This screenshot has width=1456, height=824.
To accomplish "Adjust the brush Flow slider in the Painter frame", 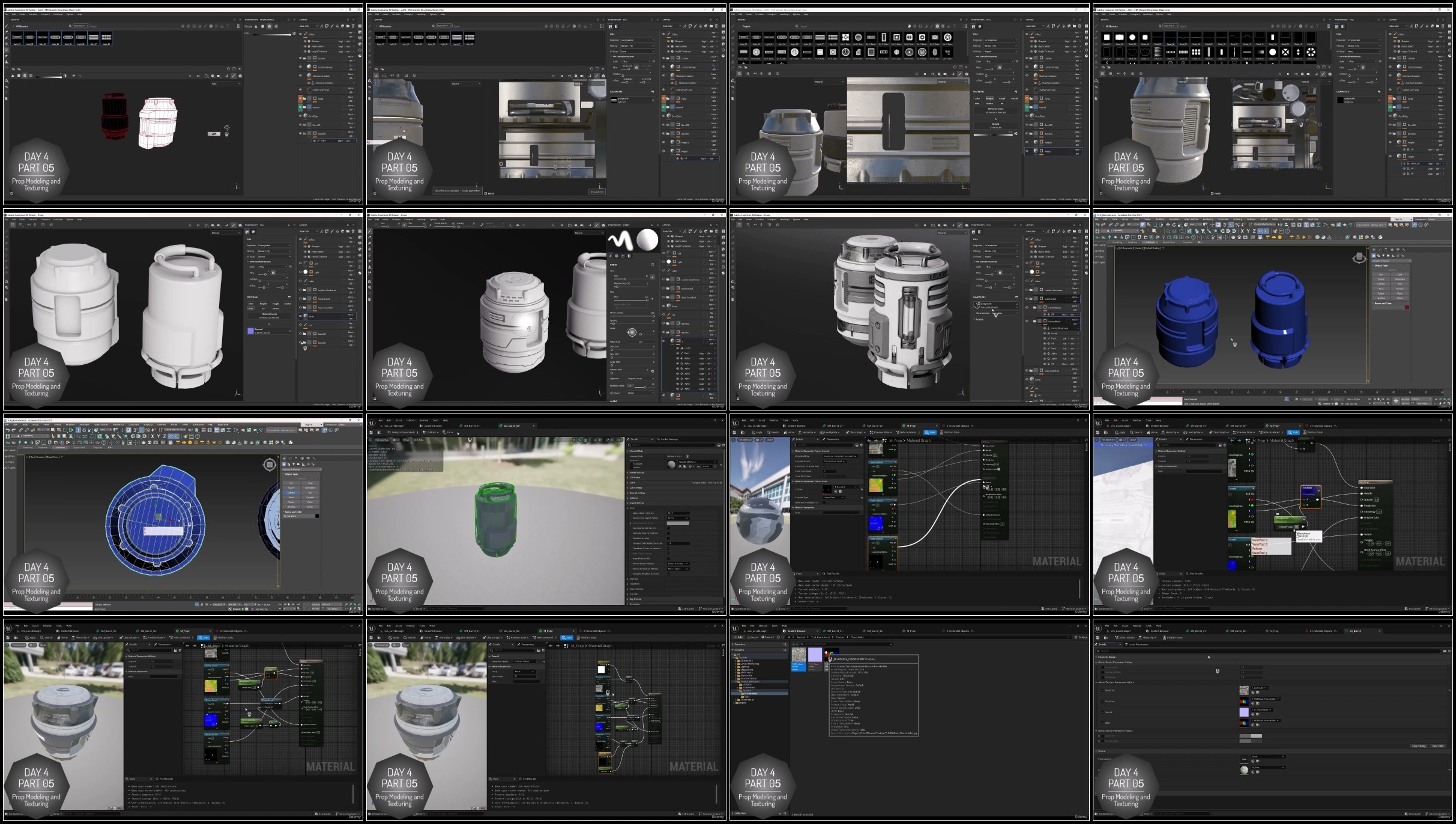I will pyautogui.click(x=631, y=300).
